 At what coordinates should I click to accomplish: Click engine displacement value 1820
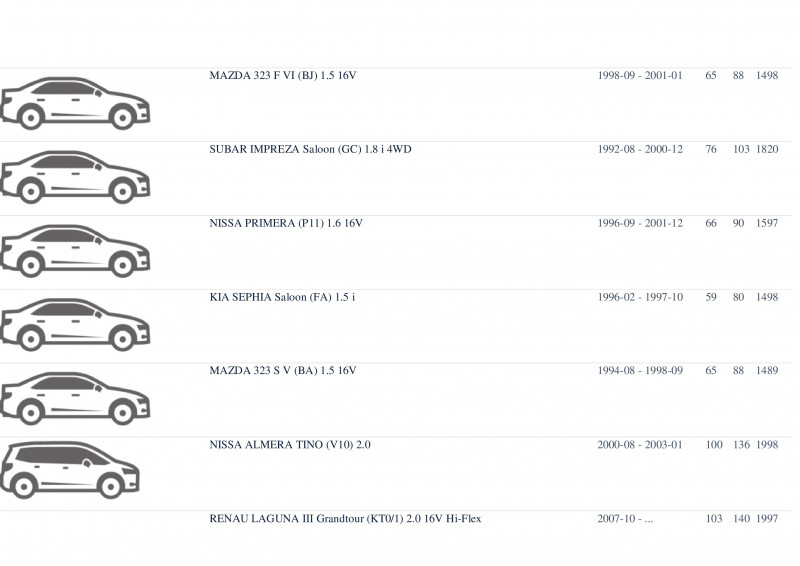coord(767,150)
